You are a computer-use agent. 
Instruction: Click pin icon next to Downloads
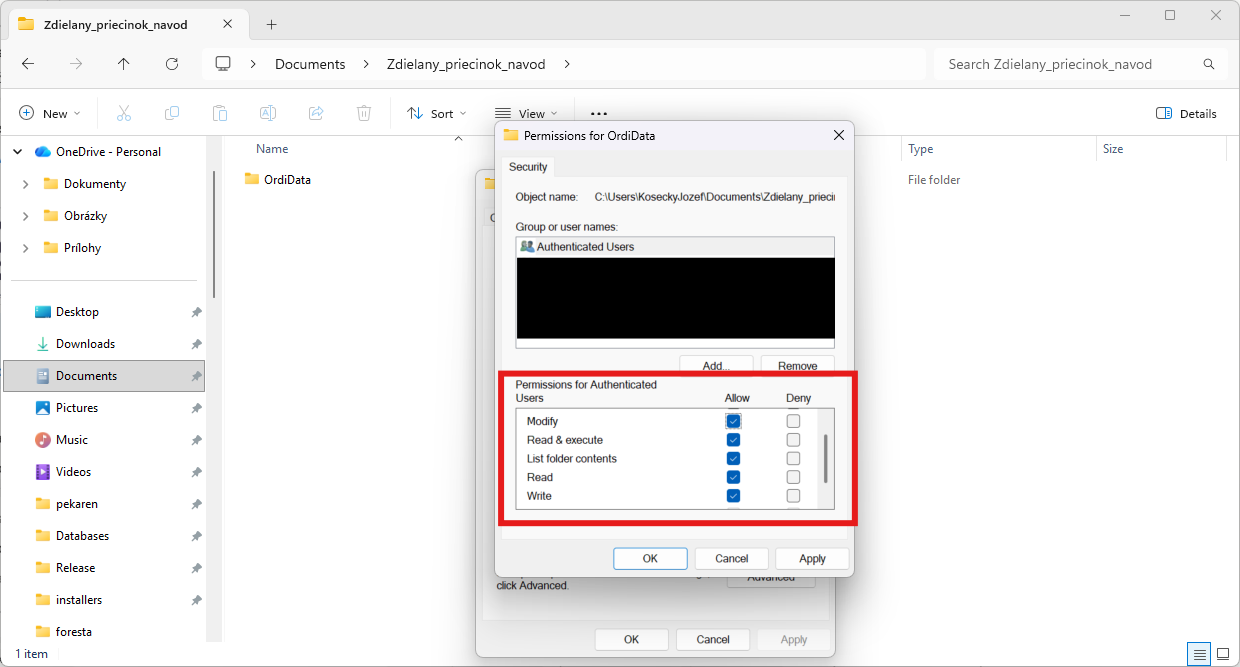pyautogui.click(x=196, y=344)
